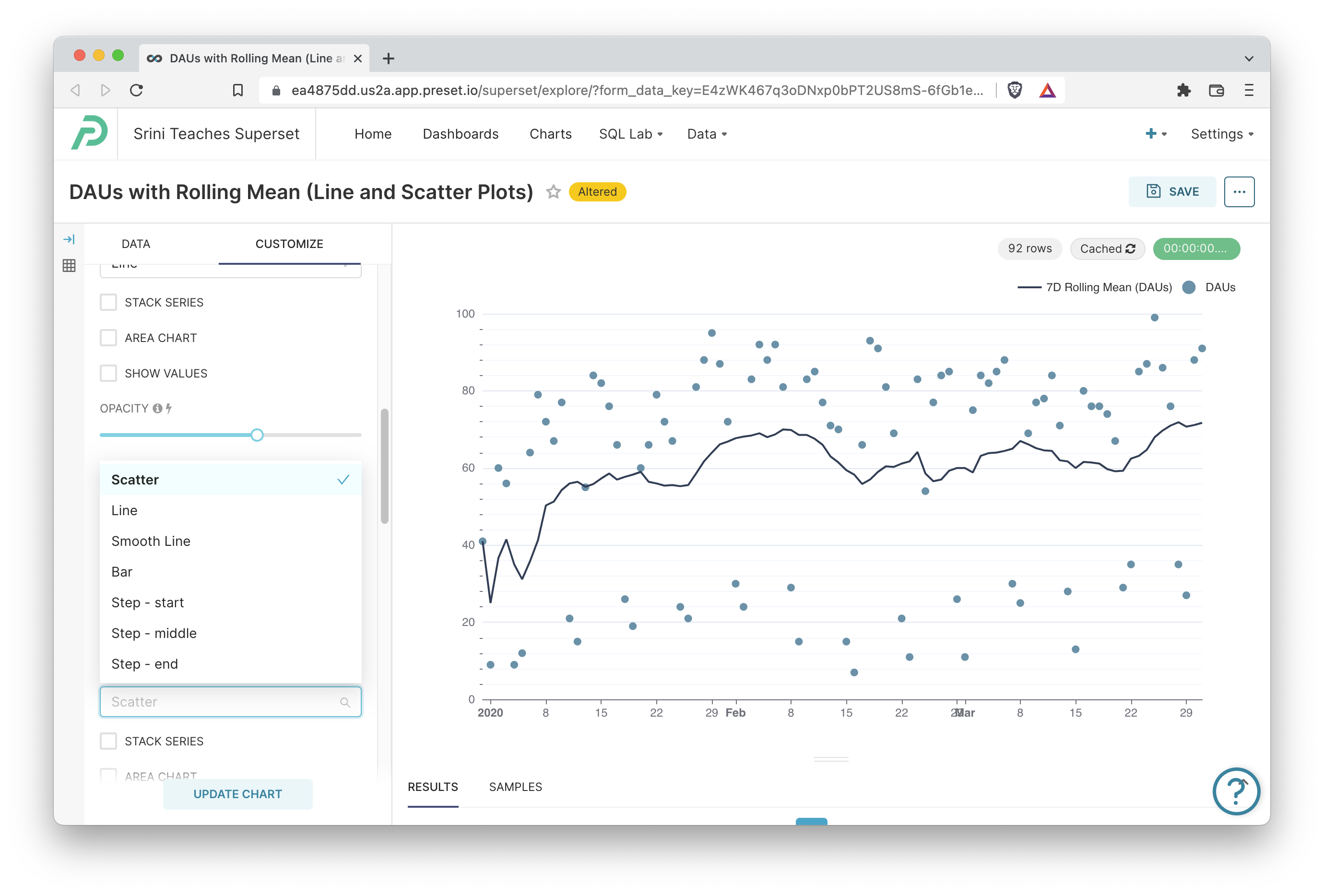The height and width of the screenshot is (896, 1324).
Task: Expand the SQL Lab menu
Action: (x=630, y=134)
